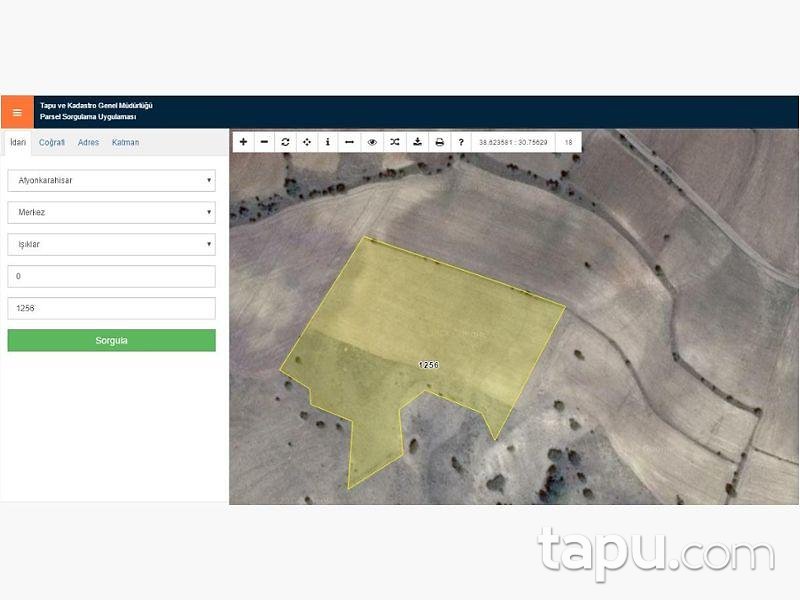The image size is (800, 600).
Task: Select the measure distance line tool
Action: (349, 142)
